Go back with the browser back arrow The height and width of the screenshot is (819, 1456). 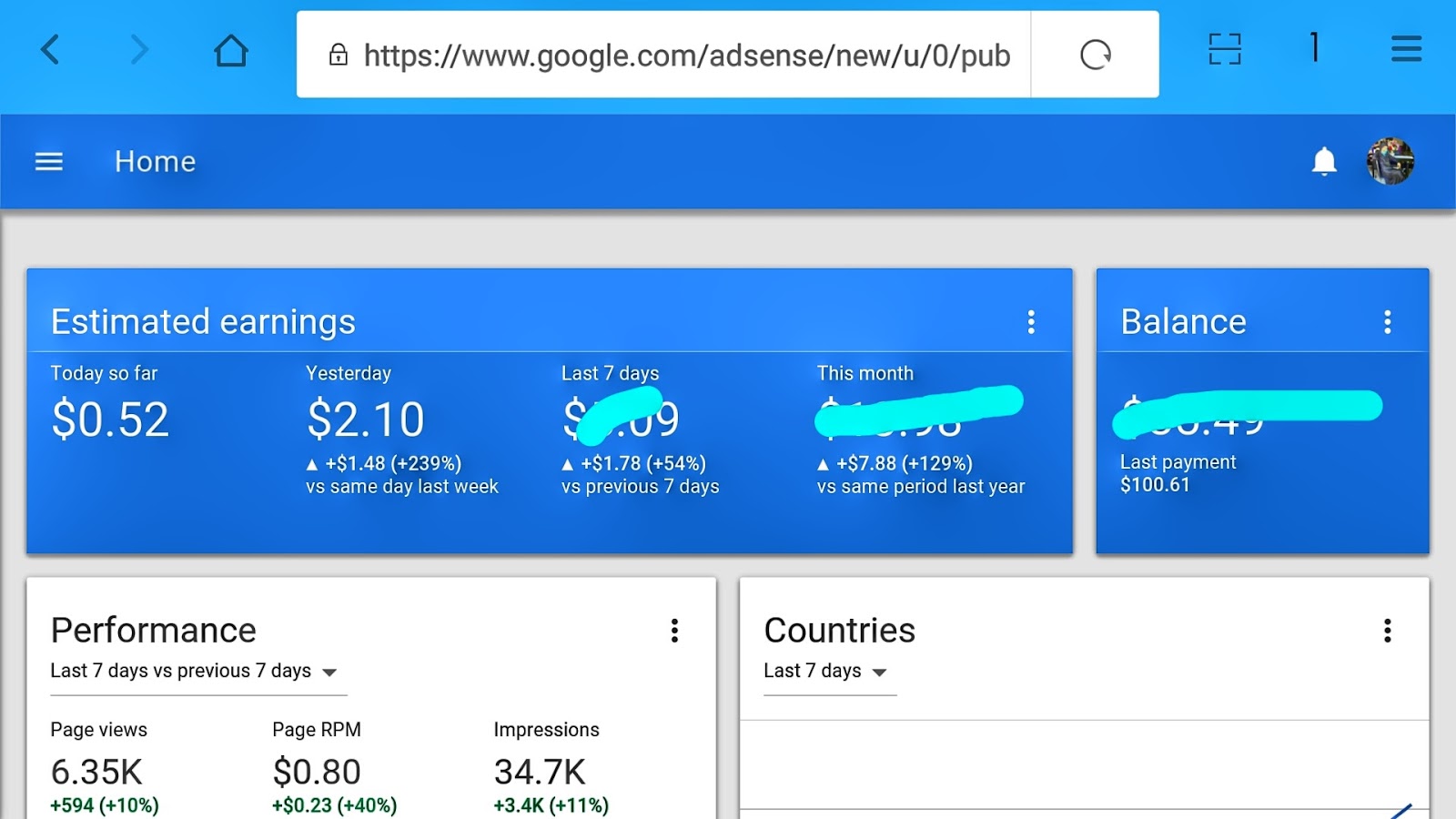(x=50, y=49)
